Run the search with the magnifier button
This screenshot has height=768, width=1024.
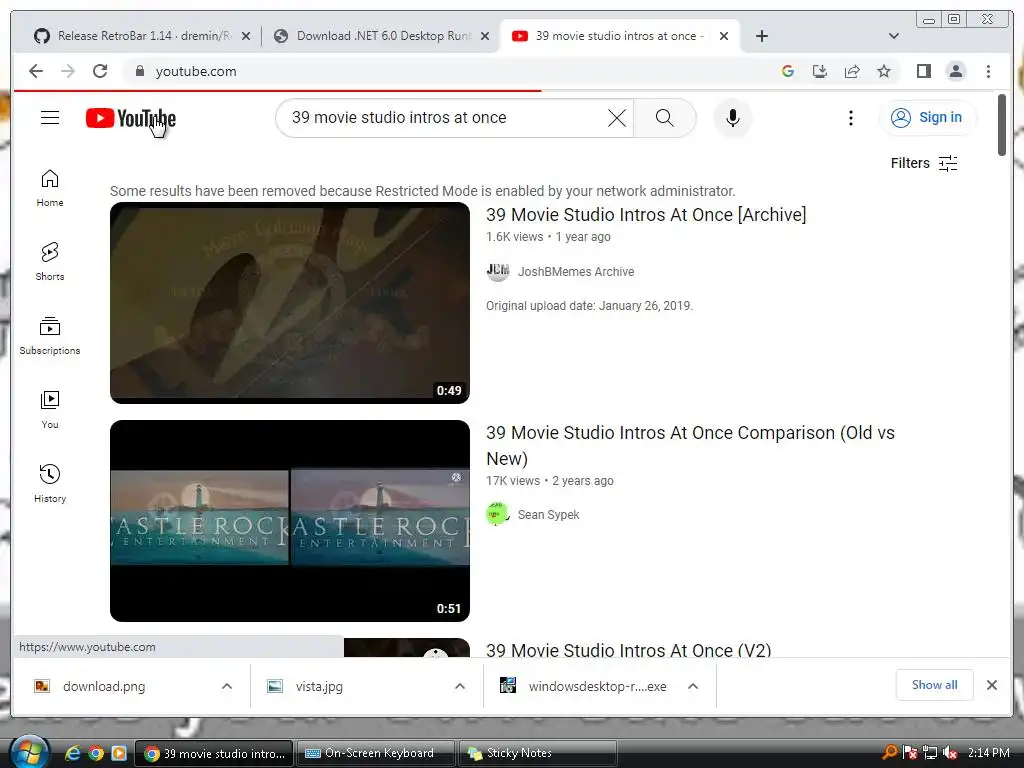click(664, 118)
